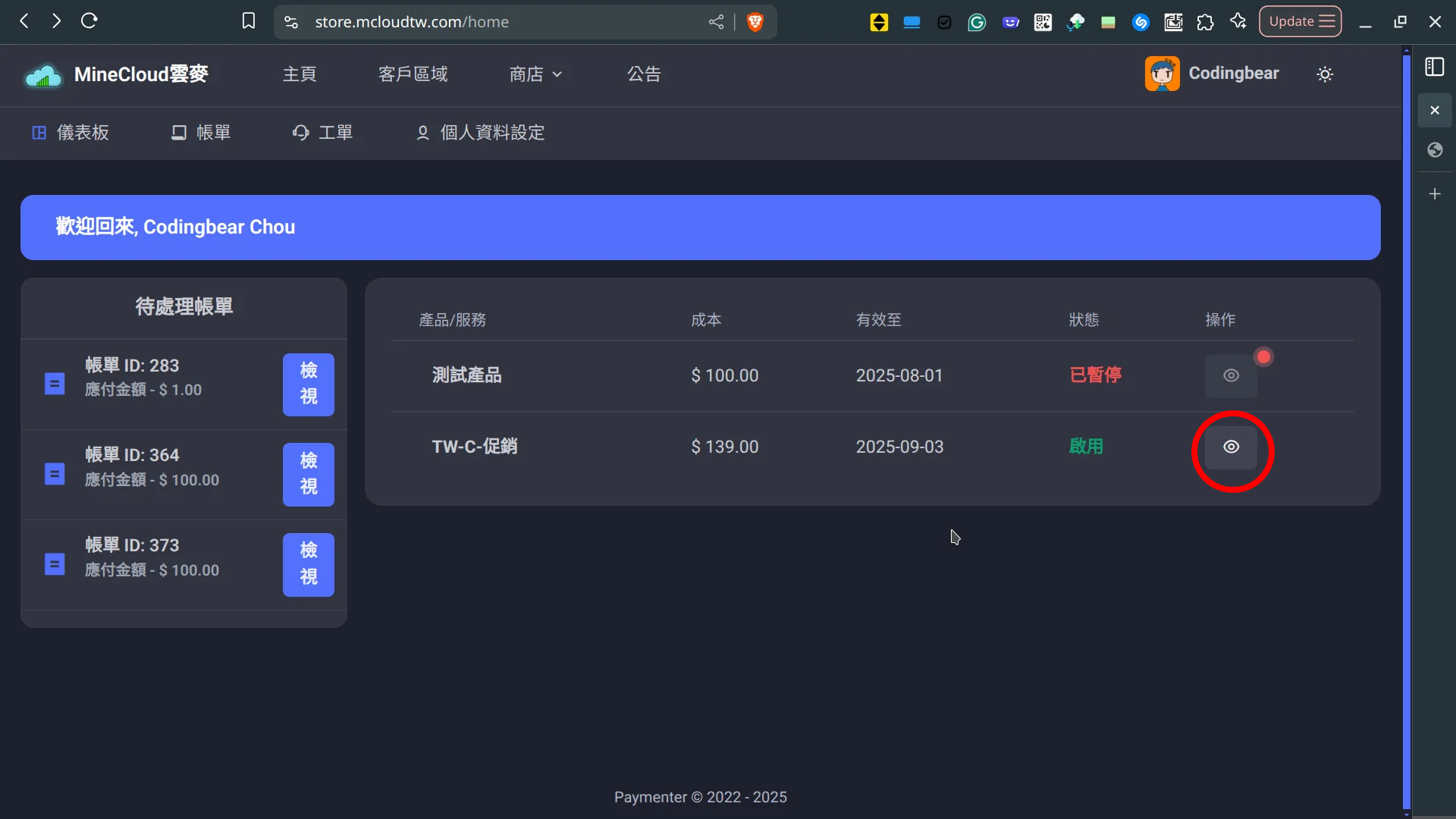The image size is (1456, 819).
Task: Open the sidebar panel toggle icon
Action: tap(1434, 67)
